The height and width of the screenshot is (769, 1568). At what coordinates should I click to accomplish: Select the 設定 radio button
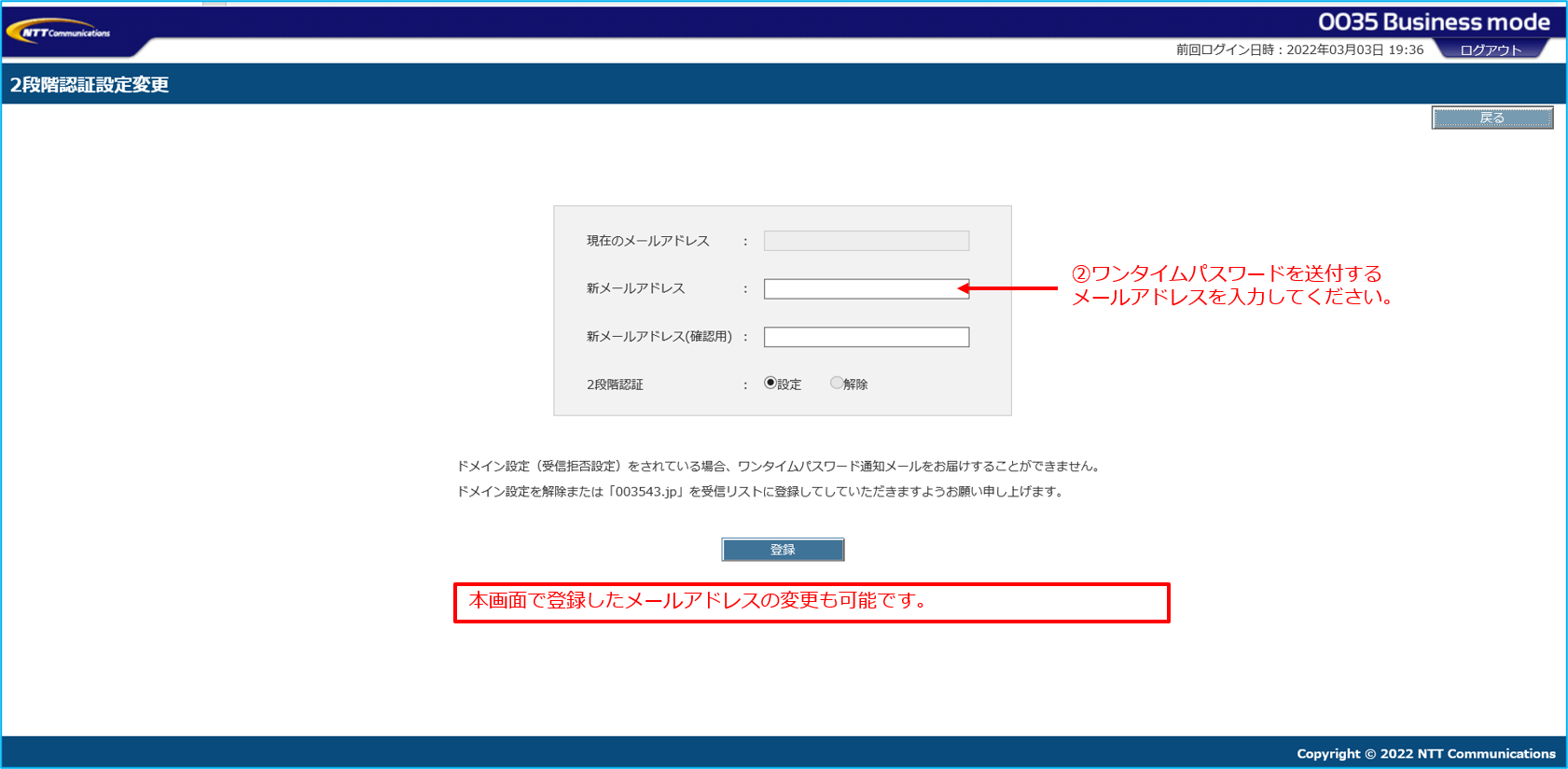coord(770,383)
